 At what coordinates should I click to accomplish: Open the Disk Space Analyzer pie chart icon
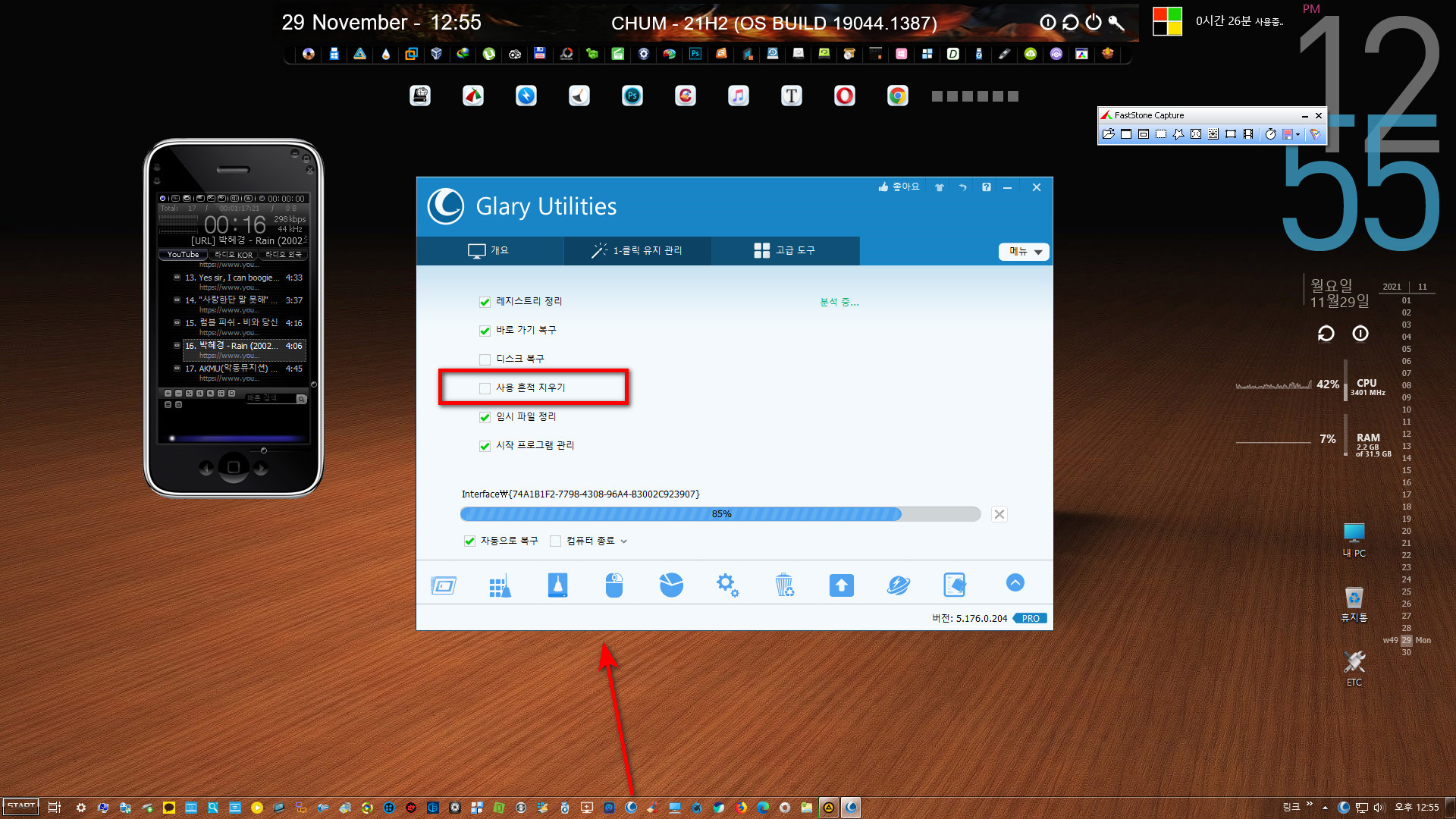tap(671, 585)
